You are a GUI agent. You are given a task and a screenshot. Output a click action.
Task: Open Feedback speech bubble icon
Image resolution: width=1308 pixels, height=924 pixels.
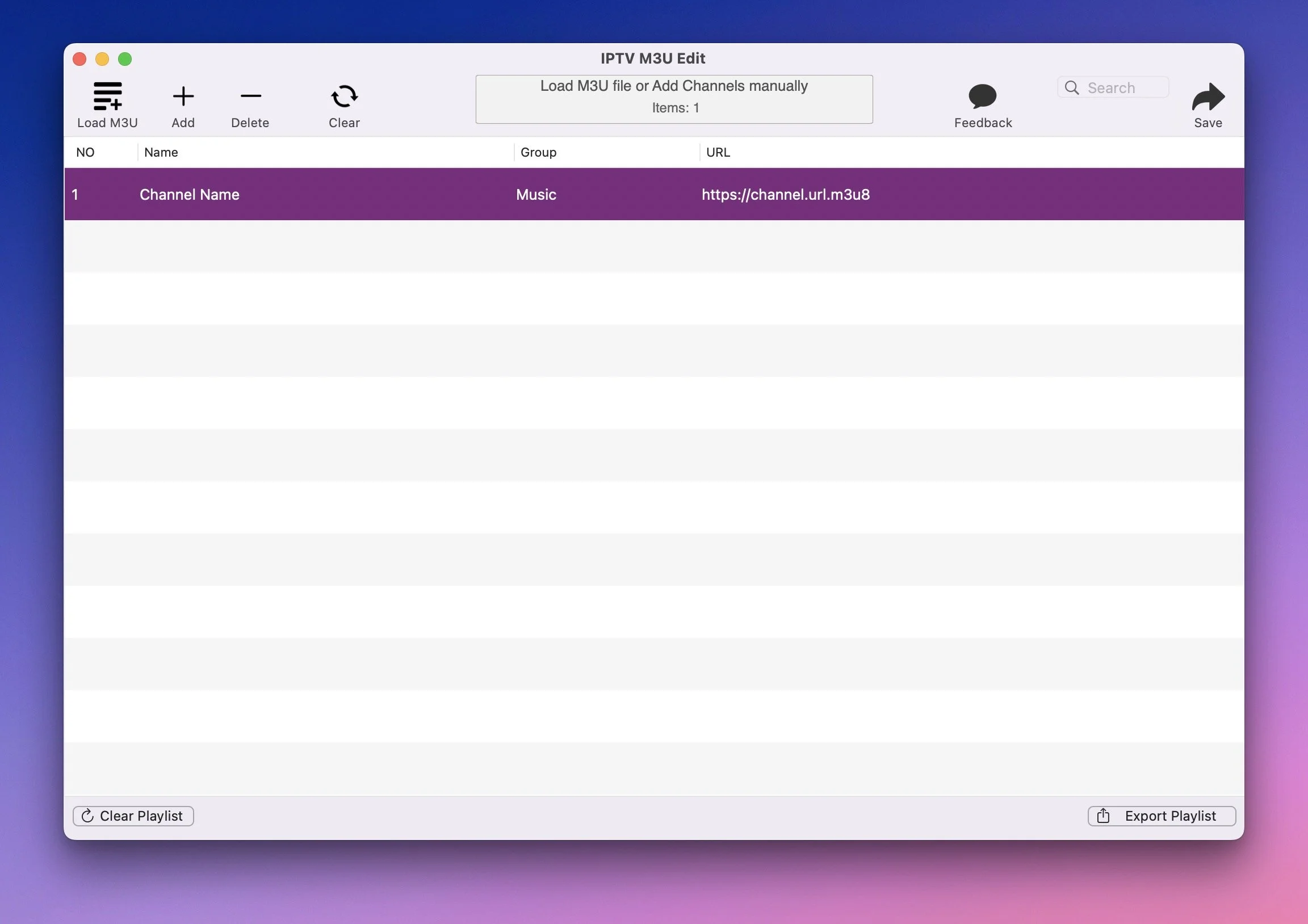982,96
